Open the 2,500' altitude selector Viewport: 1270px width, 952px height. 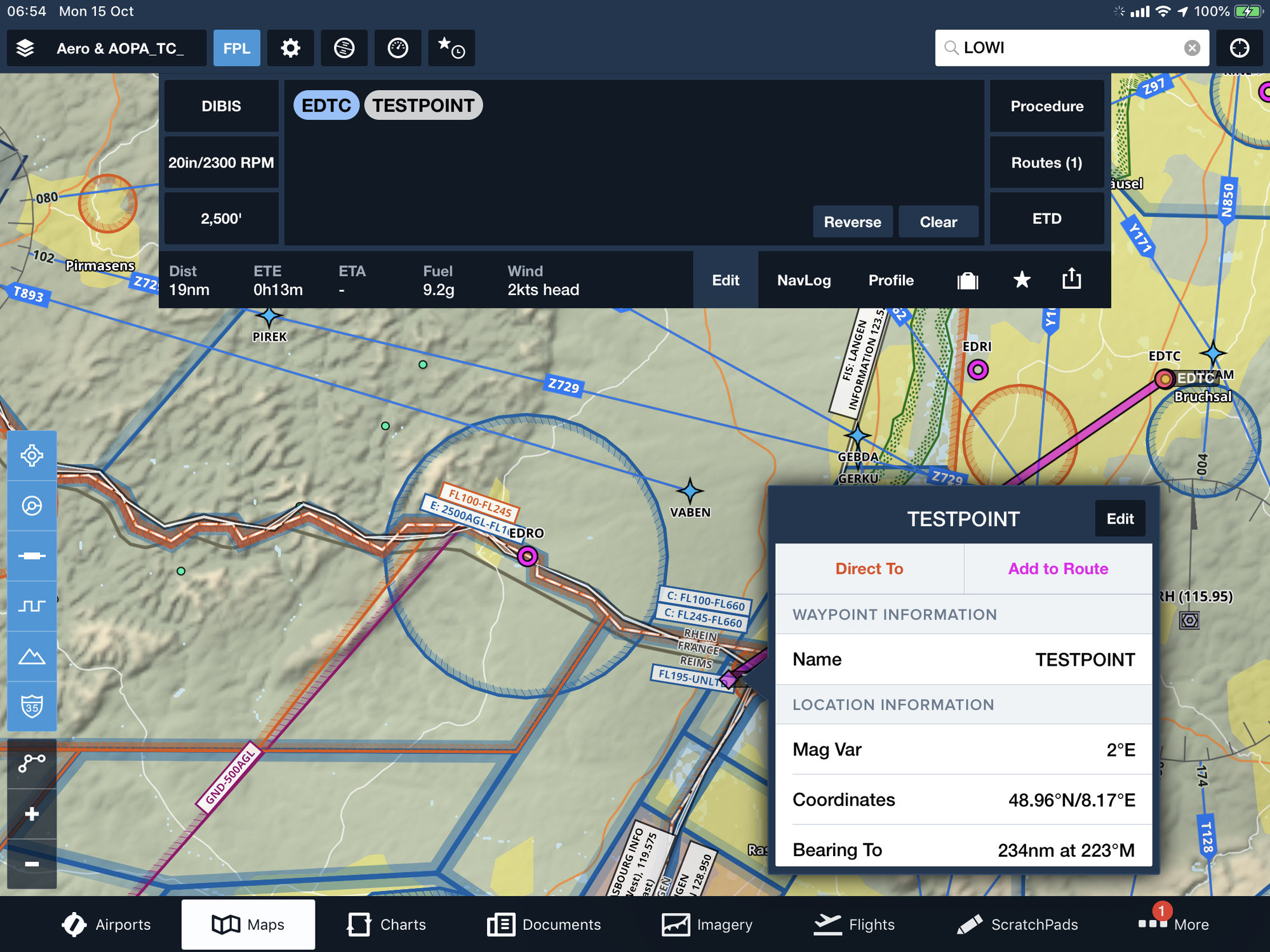(221, 219)
